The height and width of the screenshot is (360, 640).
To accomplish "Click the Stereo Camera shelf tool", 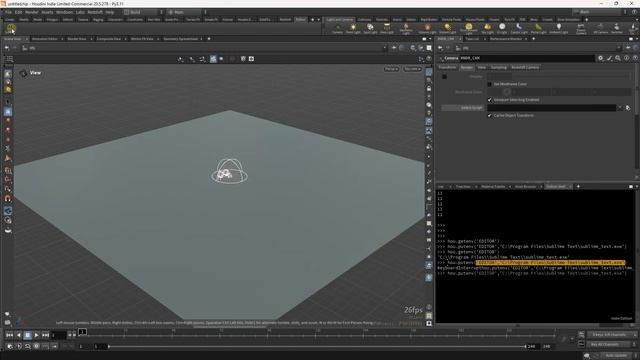I will 581,29.
